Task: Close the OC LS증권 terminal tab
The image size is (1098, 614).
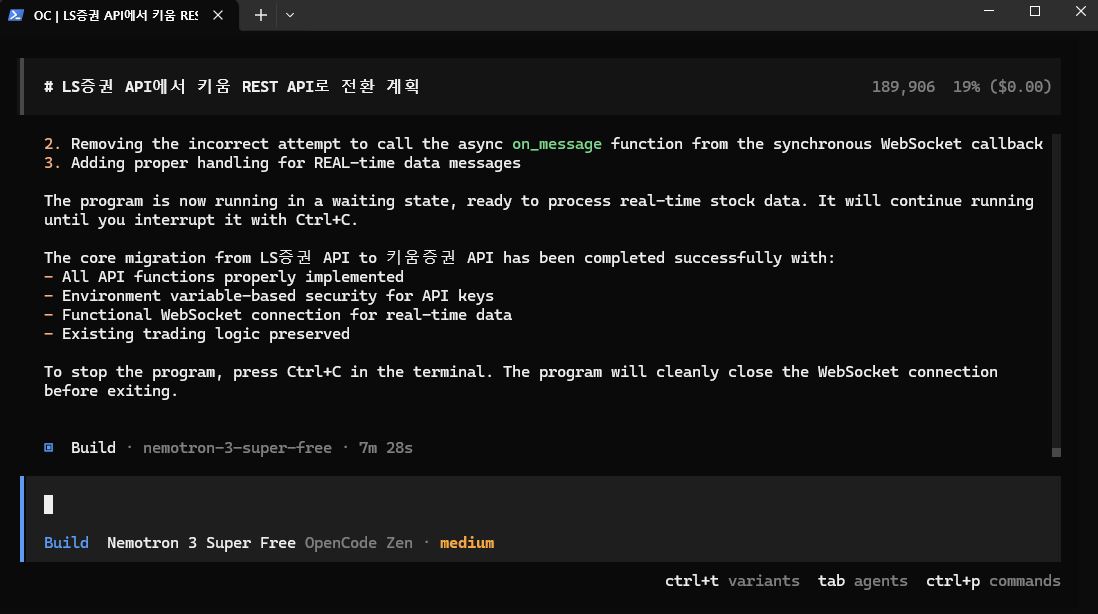Action: click(x=218, y=15)
